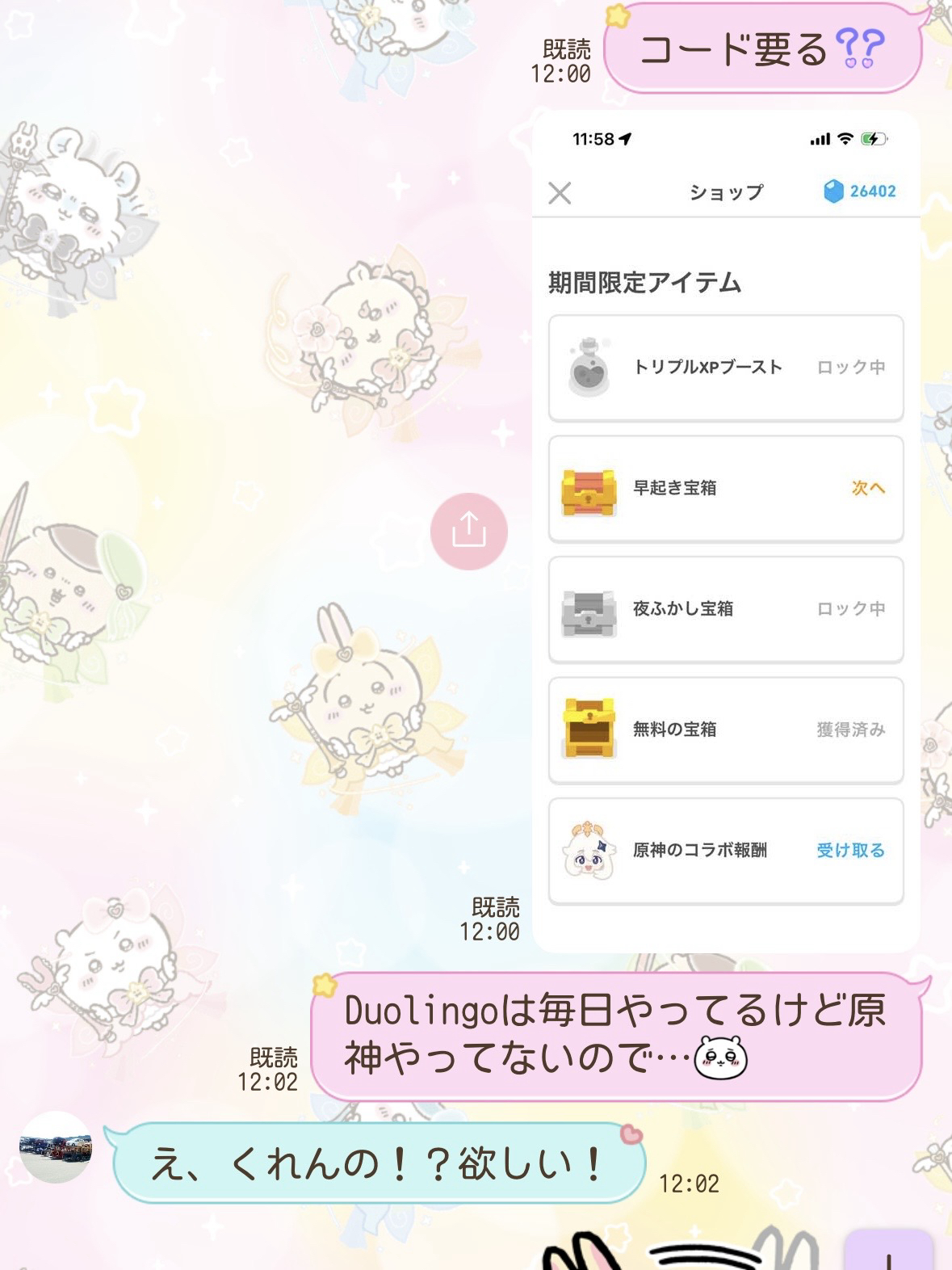Tap the blue gem currency icon

[833, 191]
